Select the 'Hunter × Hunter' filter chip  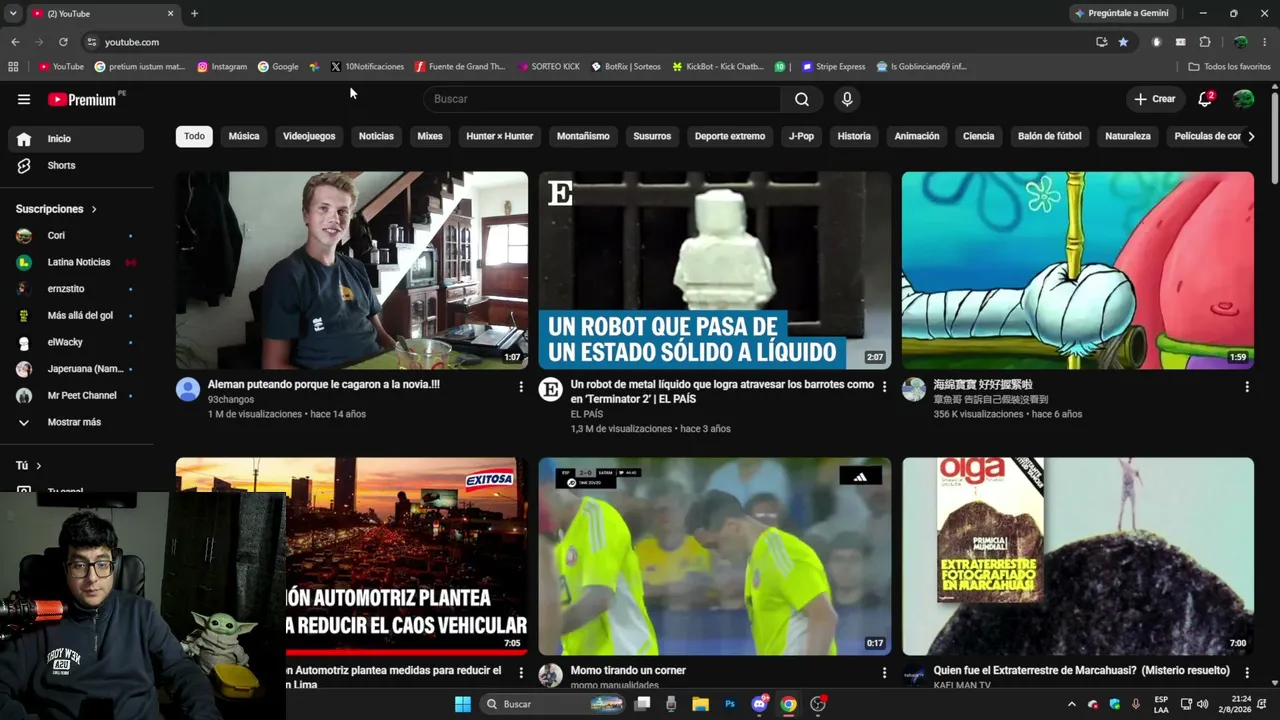point(500,136)
